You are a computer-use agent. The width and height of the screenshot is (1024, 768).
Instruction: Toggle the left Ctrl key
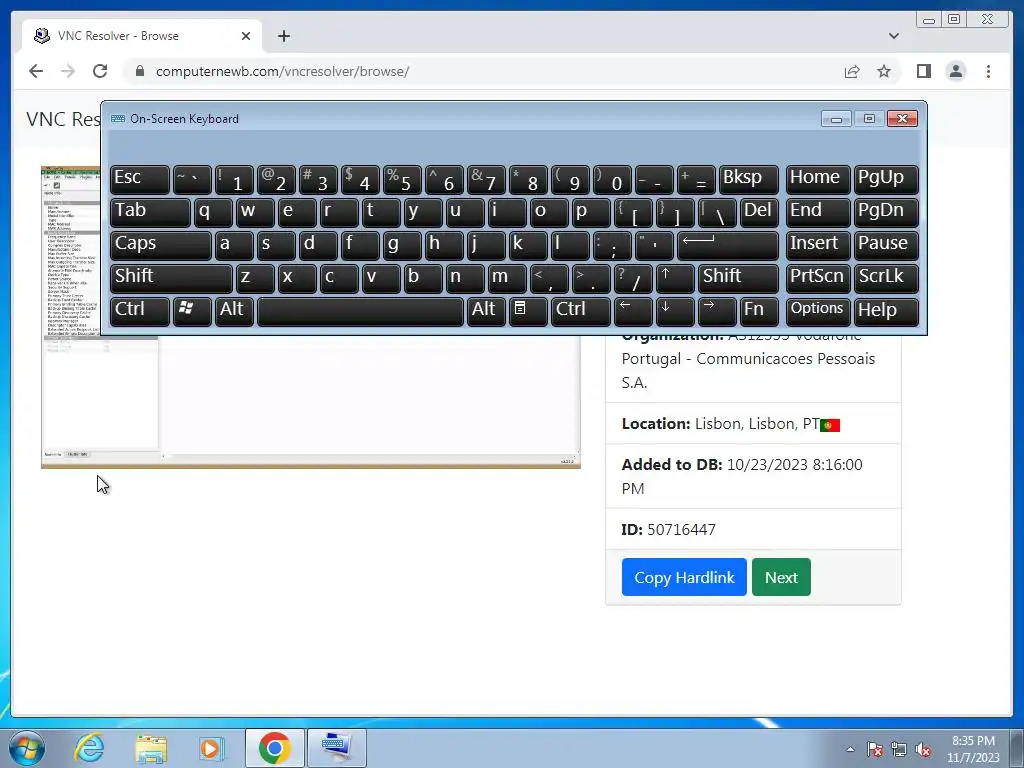140,311
